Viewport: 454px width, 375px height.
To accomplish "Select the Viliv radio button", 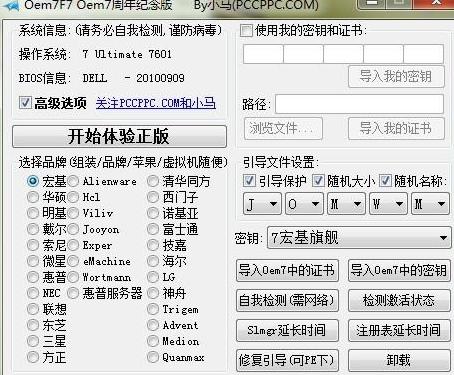I will pos(73,213).
